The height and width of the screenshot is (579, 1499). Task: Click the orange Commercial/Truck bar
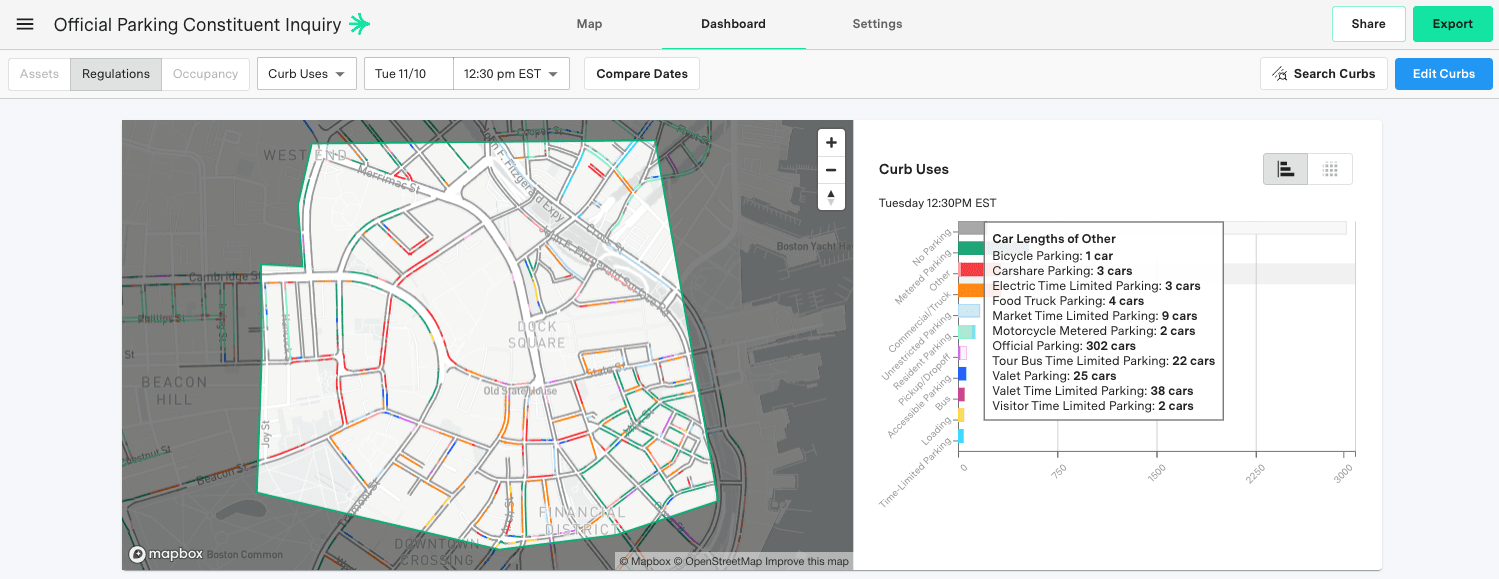click(x=971, y=290)
